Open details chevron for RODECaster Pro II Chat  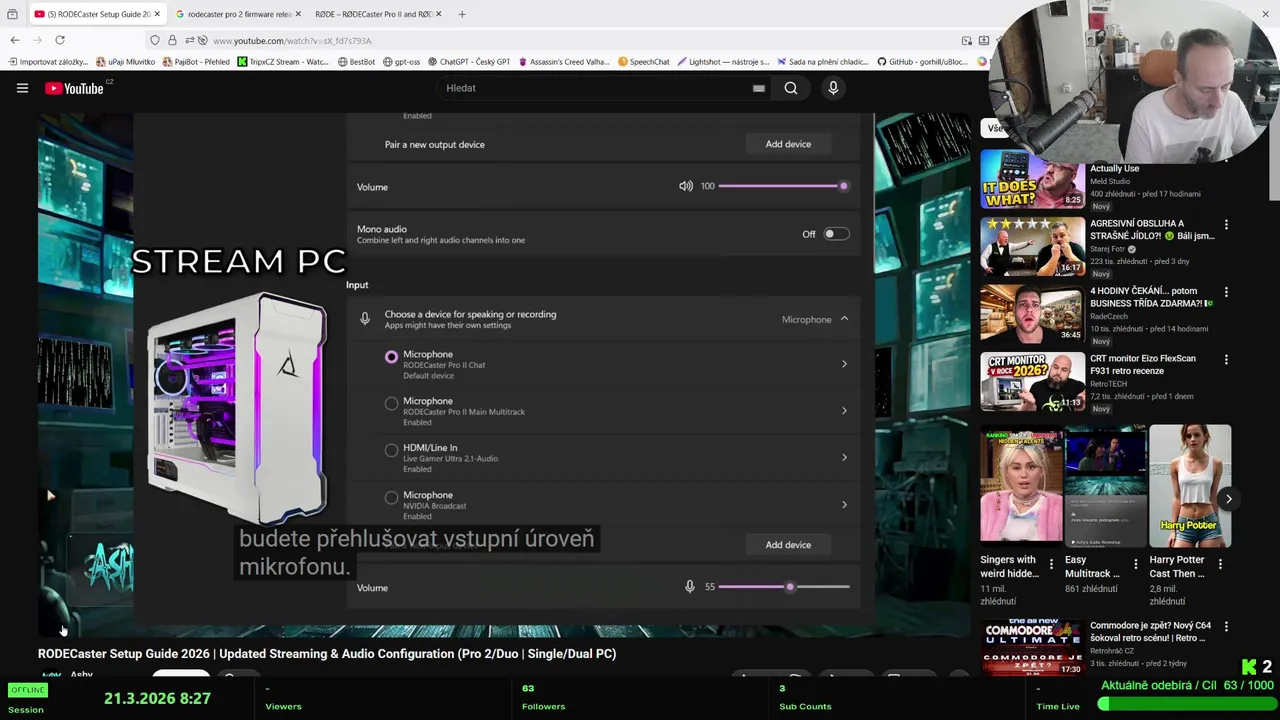click(x=844, y=364)
